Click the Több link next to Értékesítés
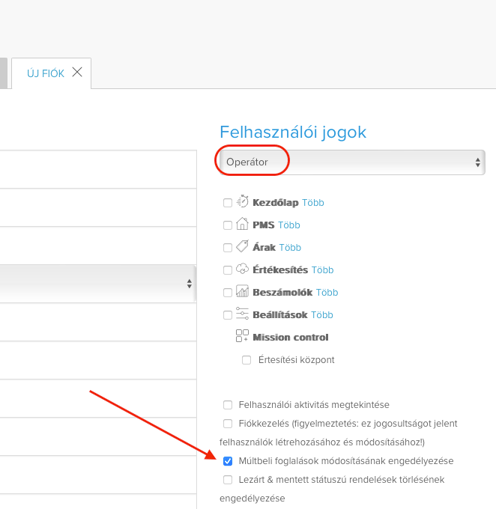 322,270
